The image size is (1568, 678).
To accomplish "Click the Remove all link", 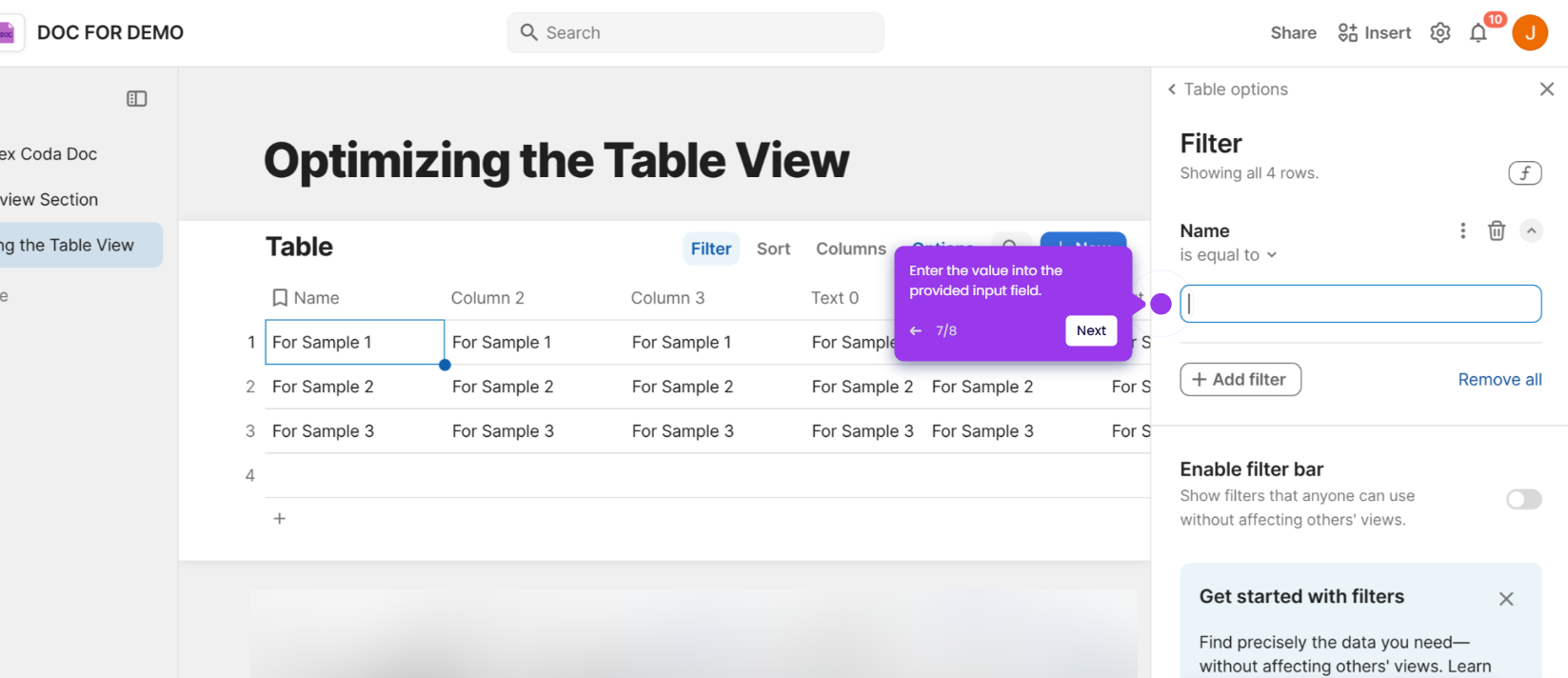I will coord(1499,380).
